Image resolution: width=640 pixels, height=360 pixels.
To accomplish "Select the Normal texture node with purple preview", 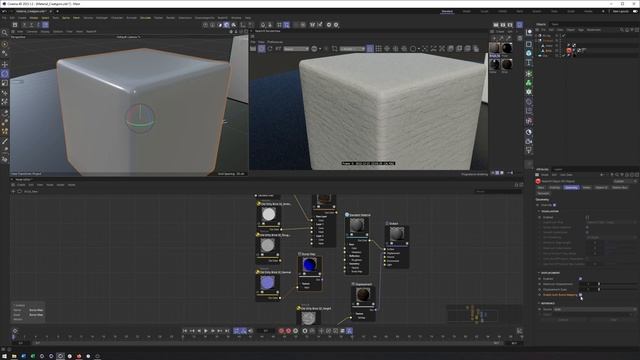I will click(x=268, y=285).
